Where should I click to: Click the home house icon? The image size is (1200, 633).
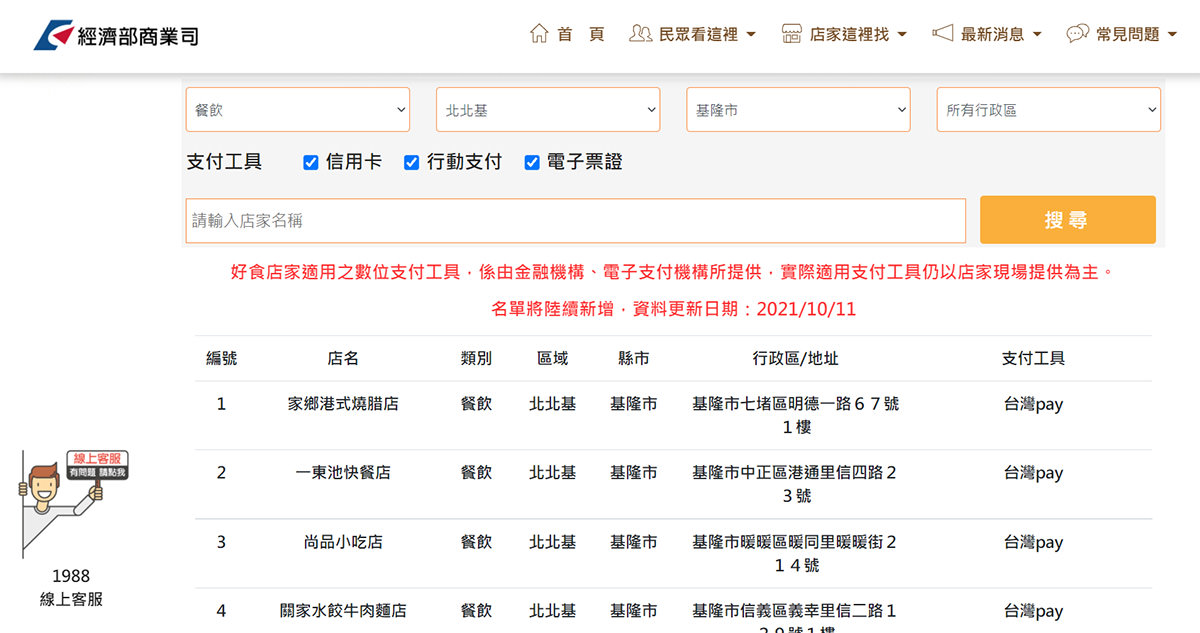point(539,34)
